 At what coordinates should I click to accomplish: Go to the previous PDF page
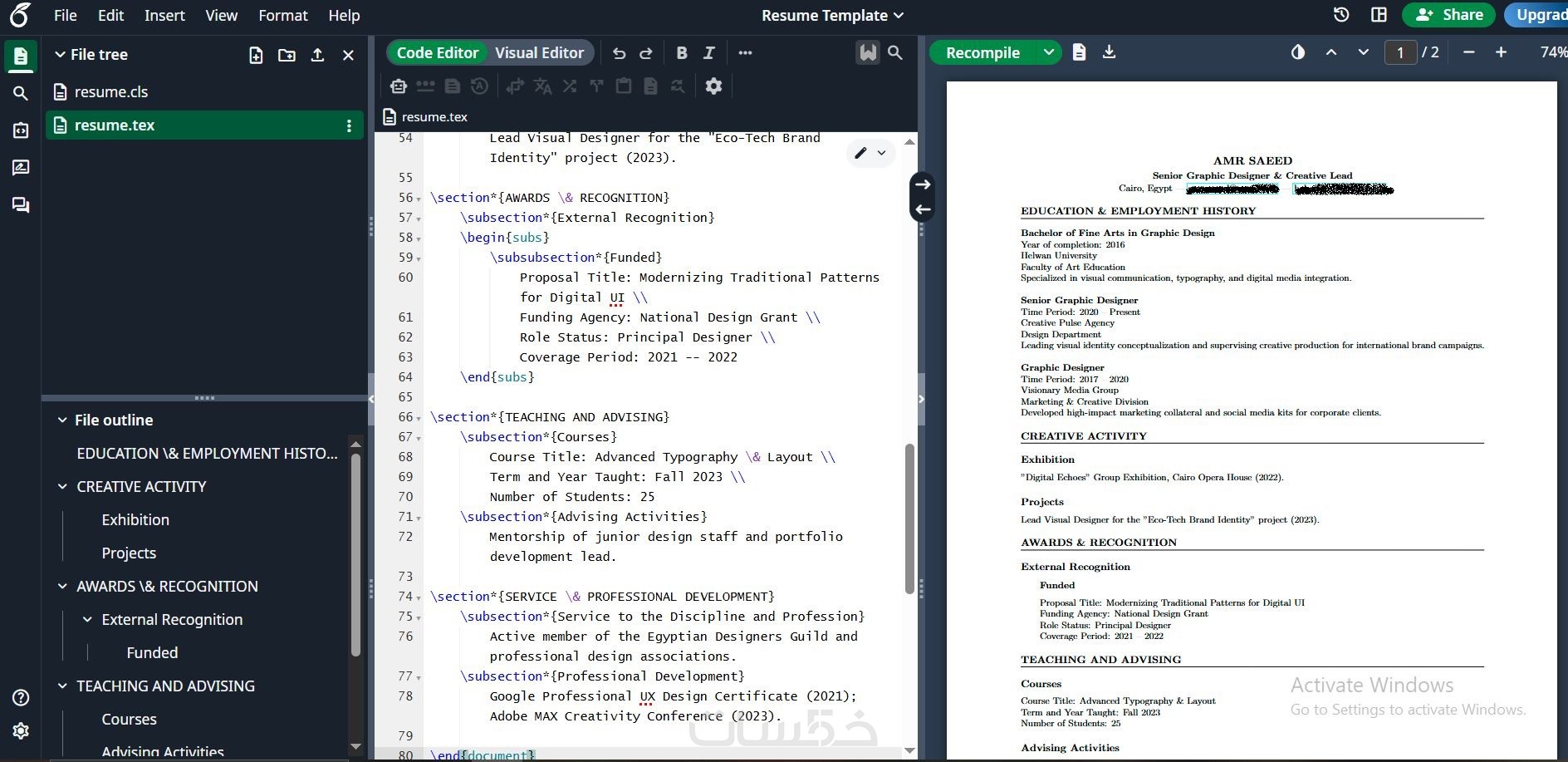[1331, 52]
